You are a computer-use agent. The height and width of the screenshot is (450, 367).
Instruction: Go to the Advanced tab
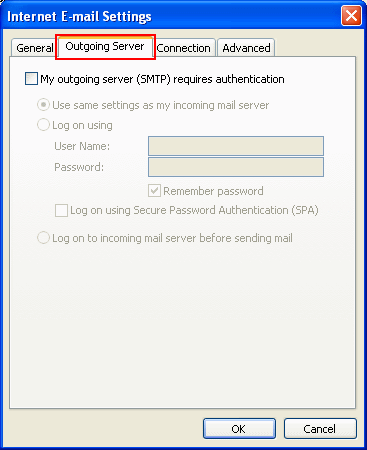(246, 48)
